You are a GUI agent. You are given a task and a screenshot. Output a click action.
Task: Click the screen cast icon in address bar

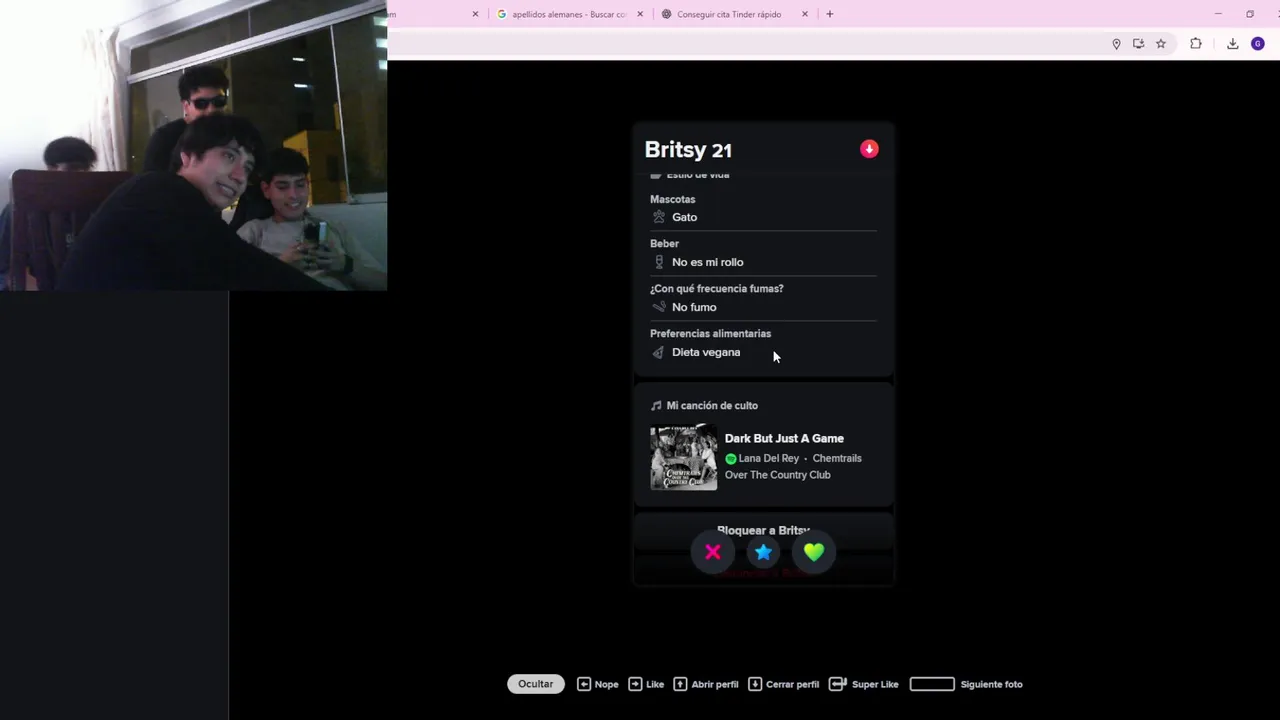tap(1138, 44)
